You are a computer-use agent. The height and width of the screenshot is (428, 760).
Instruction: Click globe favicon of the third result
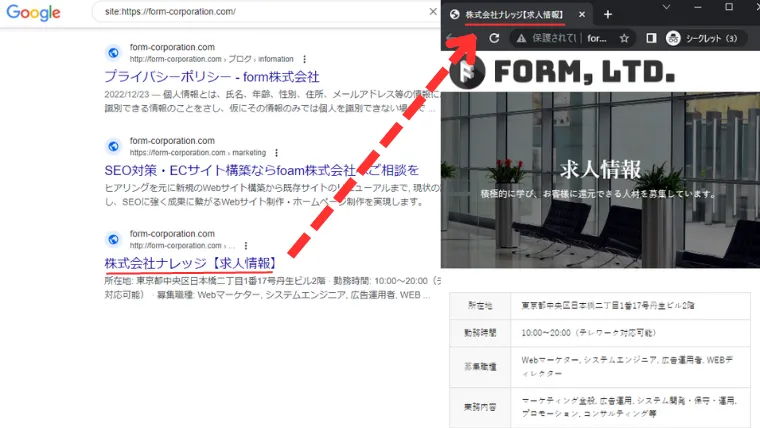113,239
